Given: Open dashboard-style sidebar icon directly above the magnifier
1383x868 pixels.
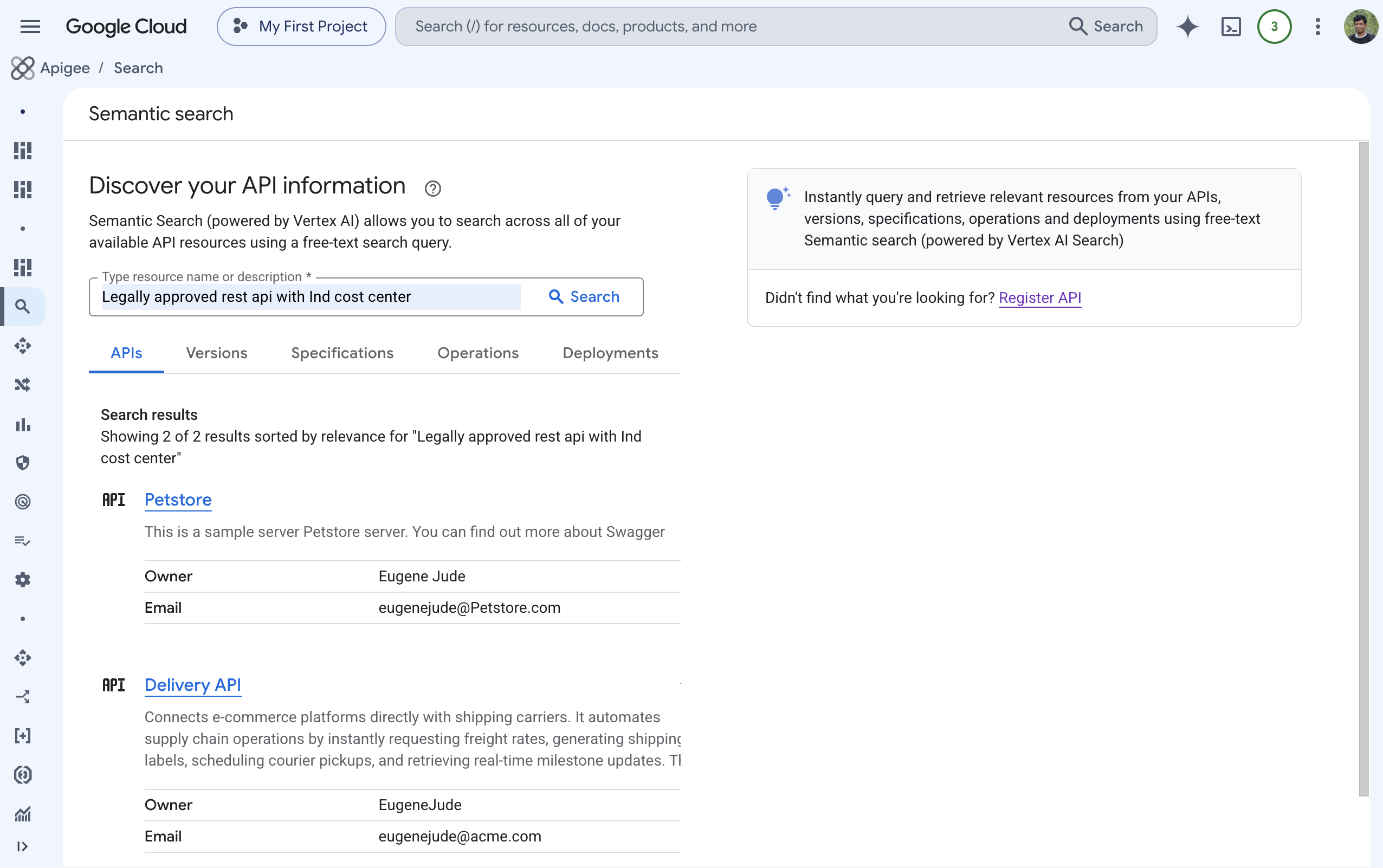Looking at the screenshot, I should (x=22, y=268).
